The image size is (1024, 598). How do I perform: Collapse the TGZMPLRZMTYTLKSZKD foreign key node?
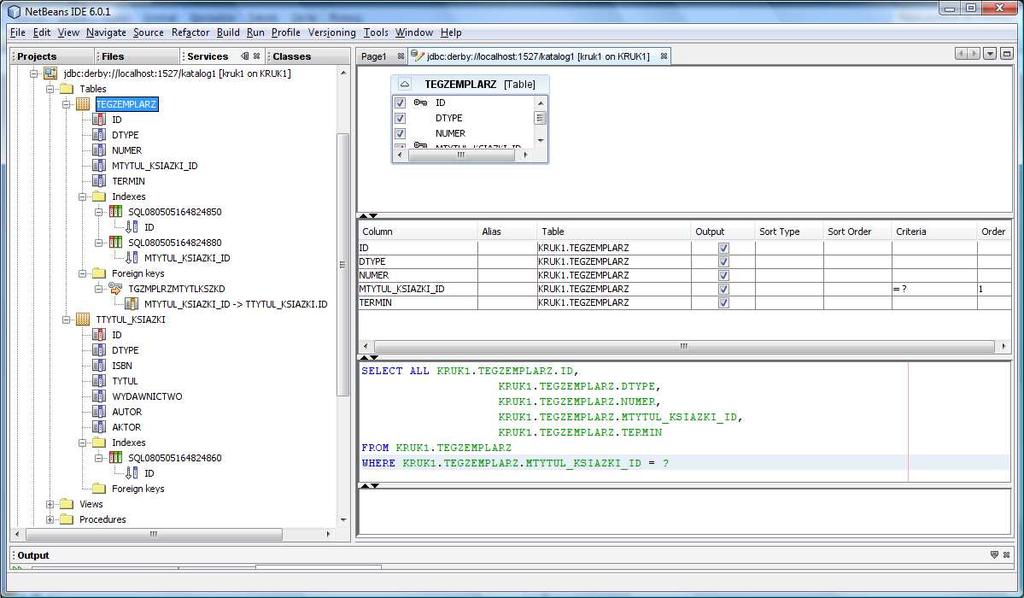(x=99, y=289)
